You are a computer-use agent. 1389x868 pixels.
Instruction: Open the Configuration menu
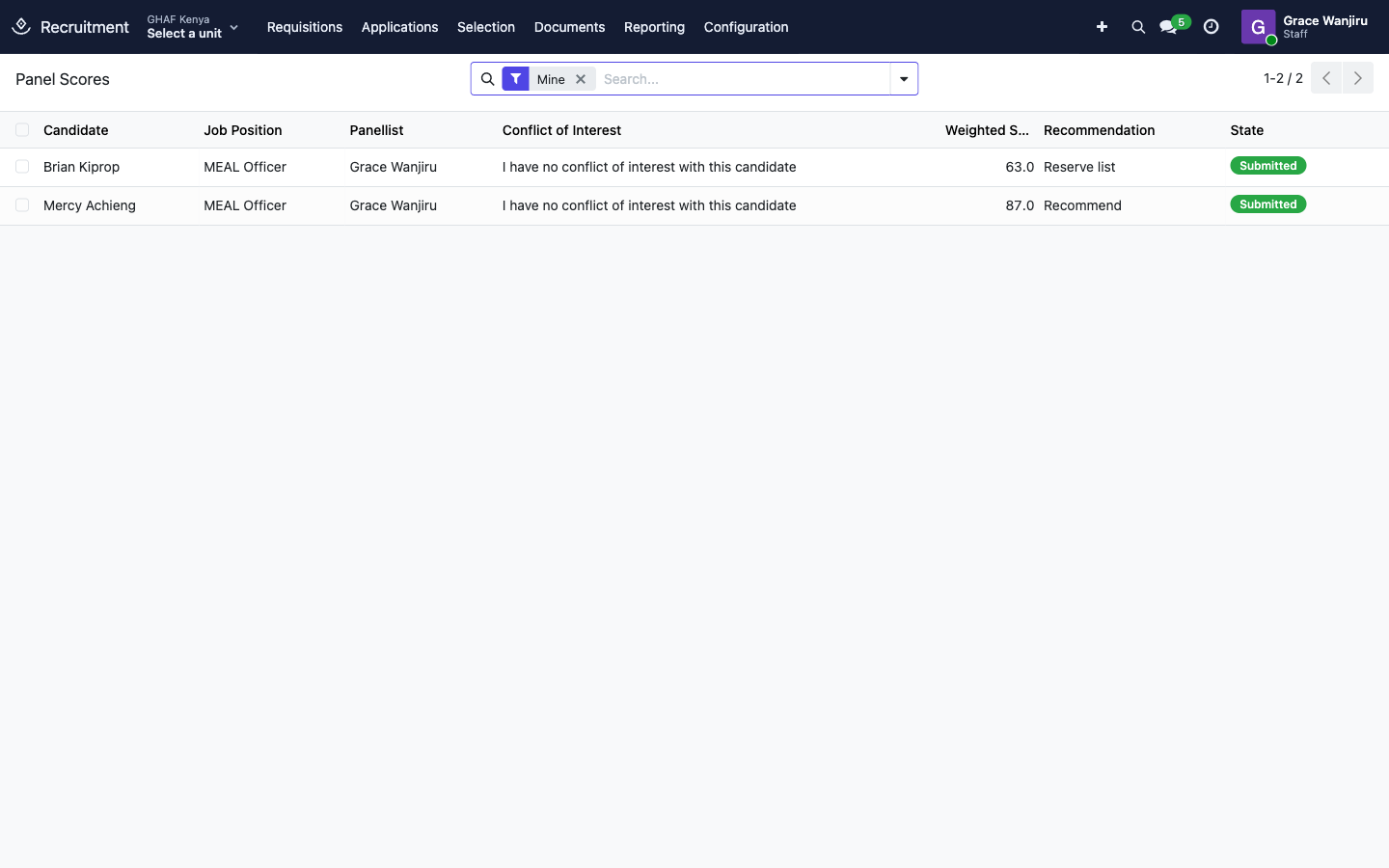coord(746,27)
